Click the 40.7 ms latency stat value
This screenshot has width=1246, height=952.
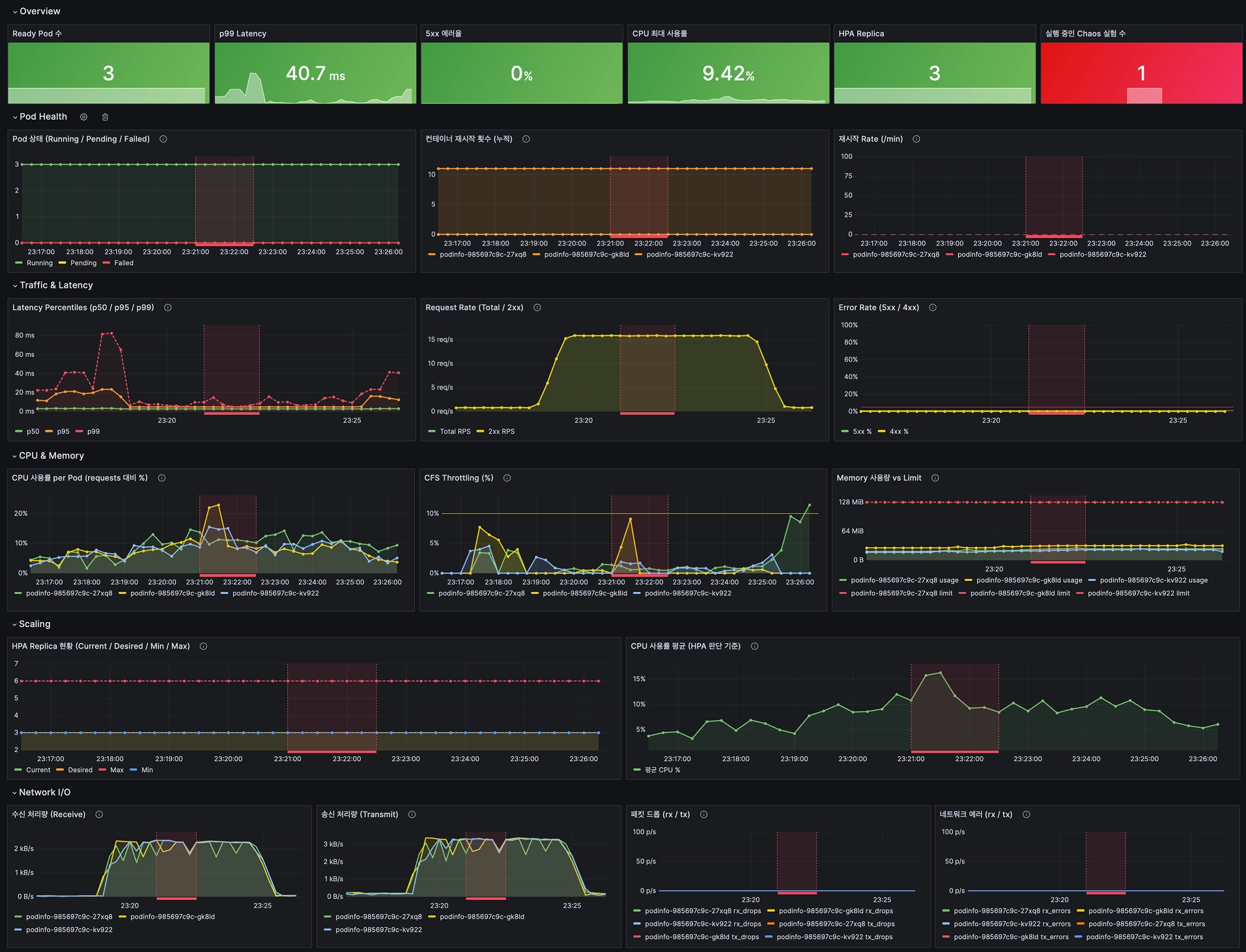point(315,74)
